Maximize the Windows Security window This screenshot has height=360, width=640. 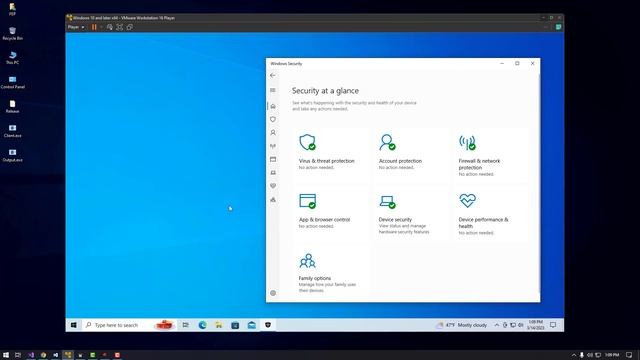pos(517,63)
